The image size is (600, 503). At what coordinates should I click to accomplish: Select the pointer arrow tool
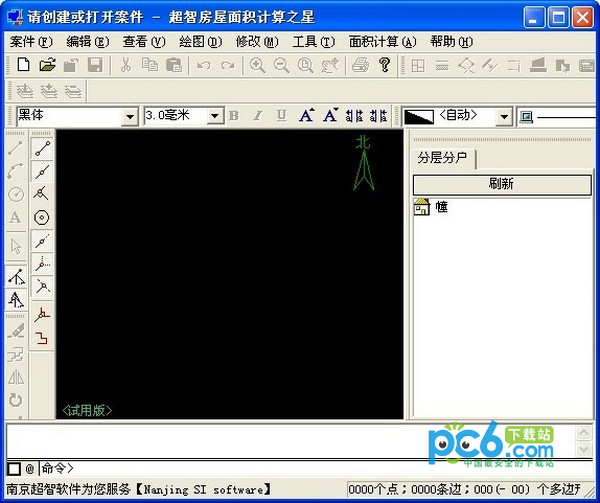tap(16, 246)
